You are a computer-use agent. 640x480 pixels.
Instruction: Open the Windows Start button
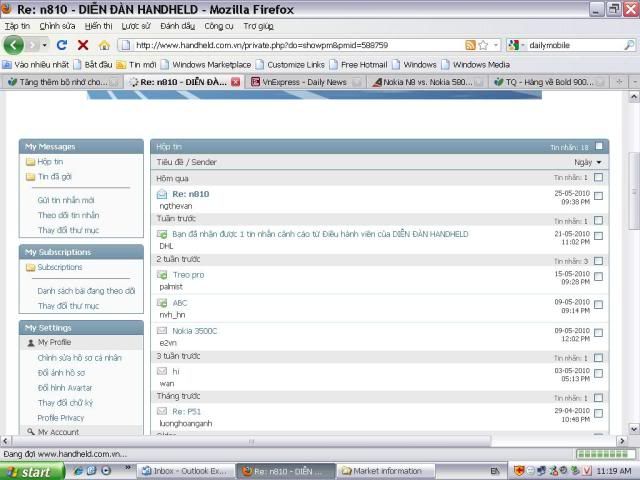click(28, 471)
